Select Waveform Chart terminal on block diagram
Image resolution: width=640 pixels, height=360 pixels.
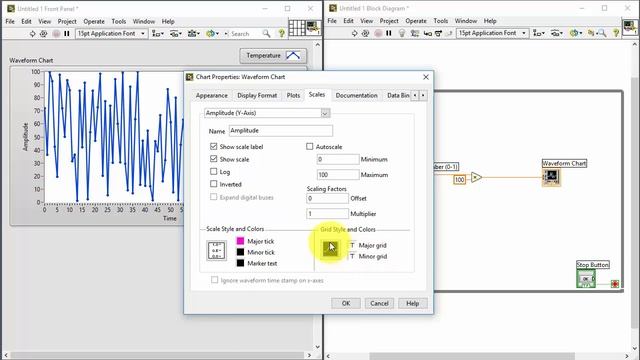coord(551,177)
